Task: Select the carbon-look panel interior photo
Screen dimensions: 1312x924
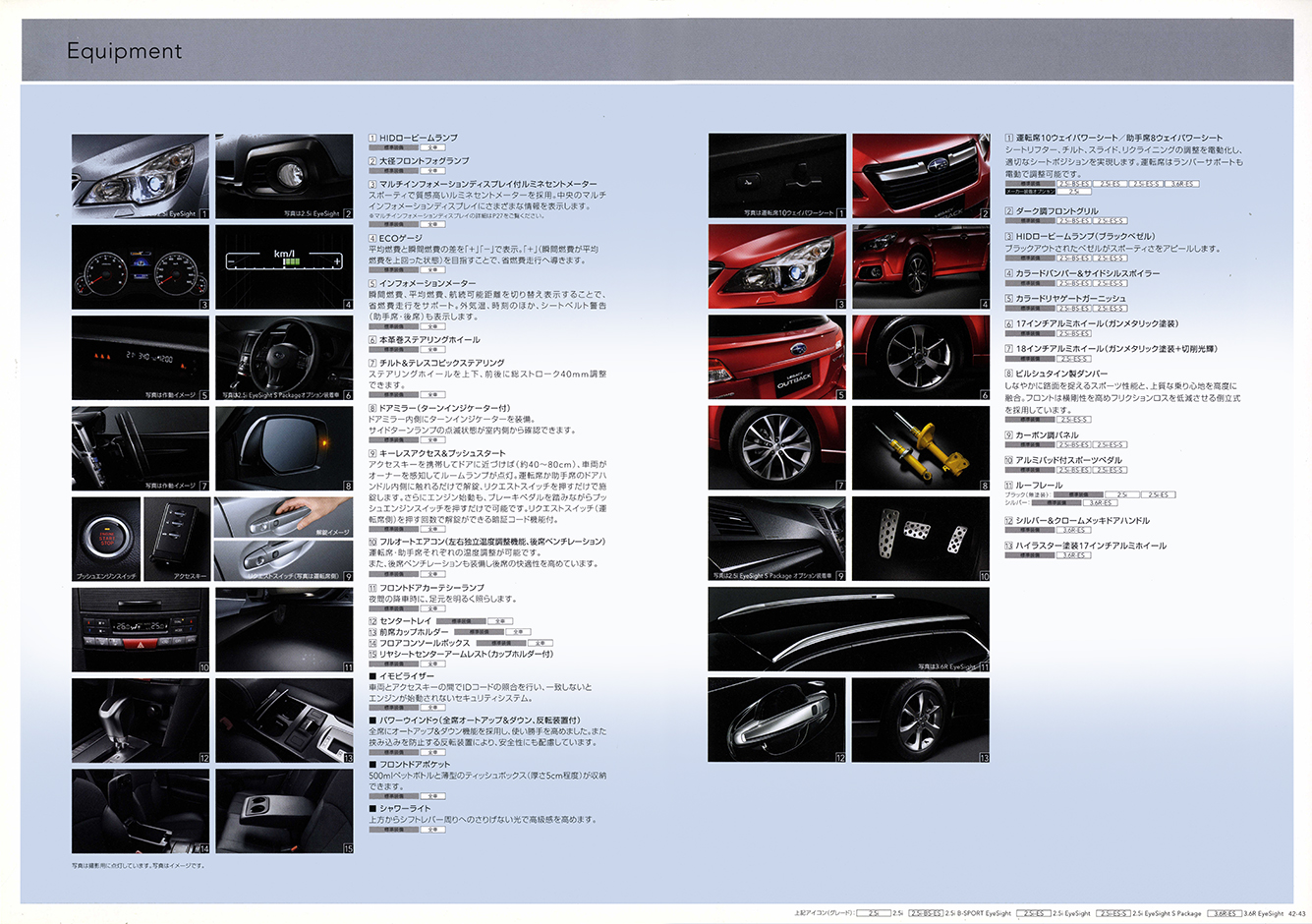Action: click(x=777, y=539)
